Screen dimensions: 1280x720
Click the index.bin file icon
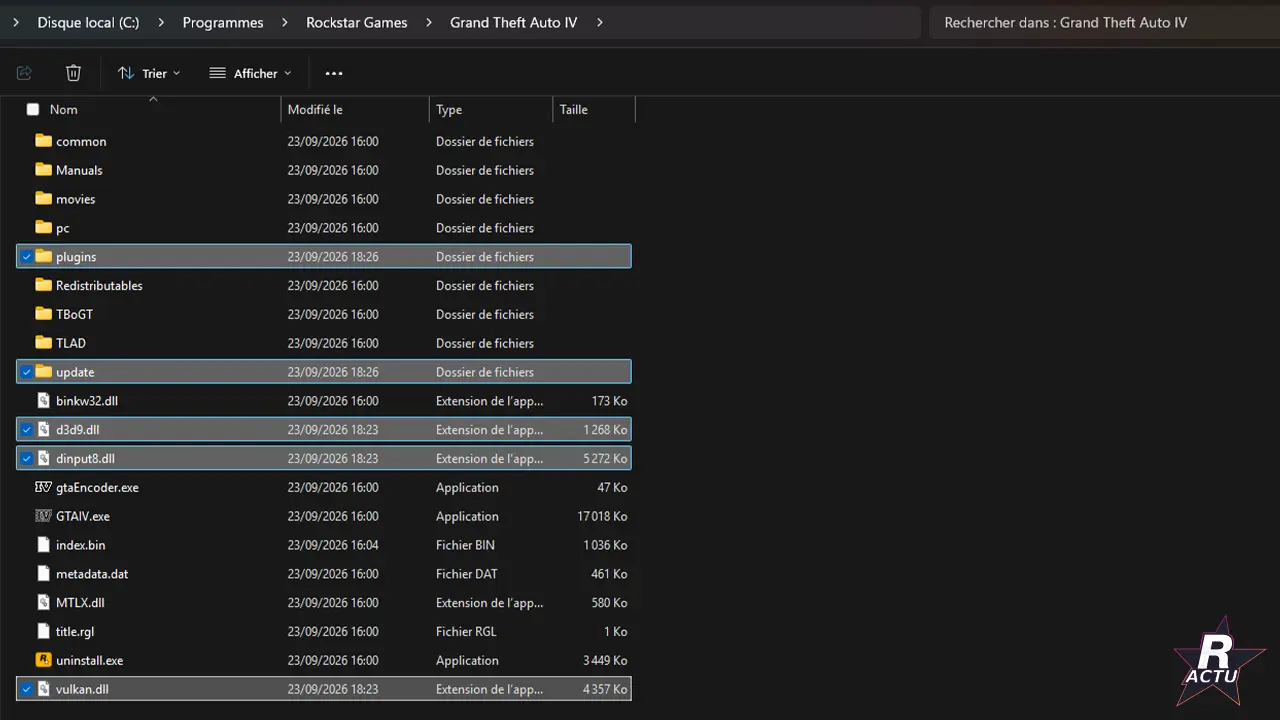coord(43,545)
